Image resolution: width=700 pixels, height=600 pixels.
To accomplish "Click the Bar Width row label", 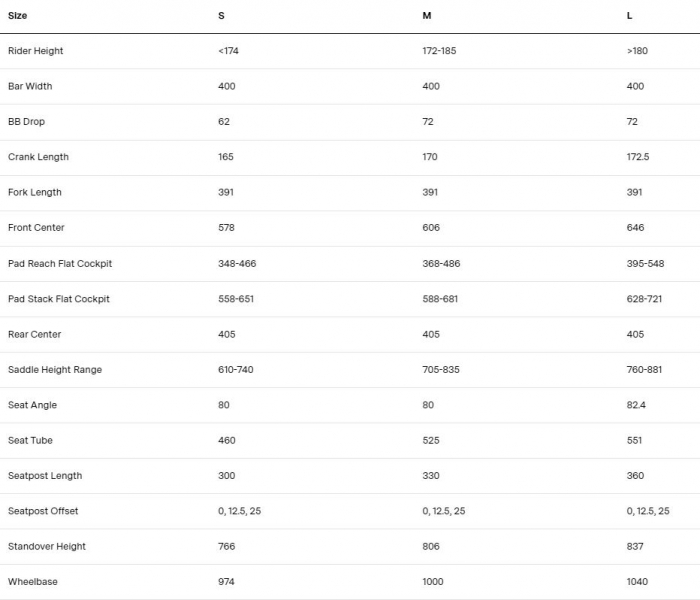I will point(30,86).
